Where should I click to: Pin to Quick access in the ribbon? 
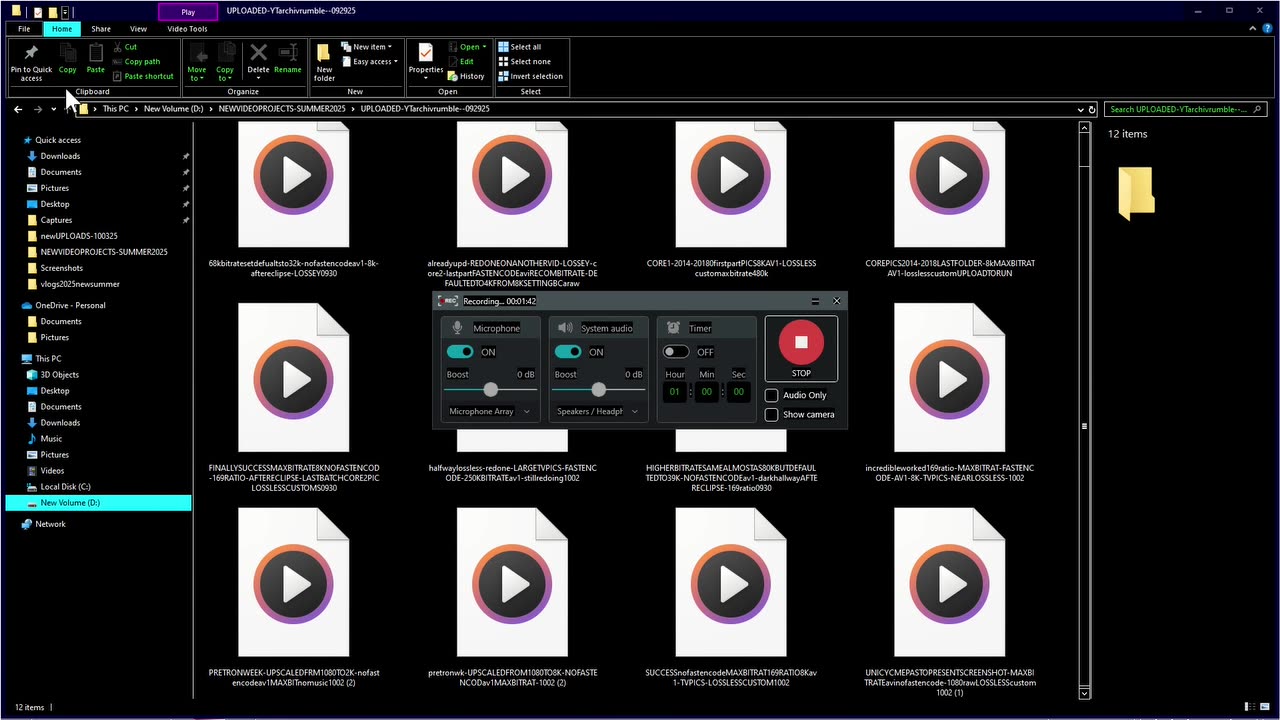coord(31,62)
